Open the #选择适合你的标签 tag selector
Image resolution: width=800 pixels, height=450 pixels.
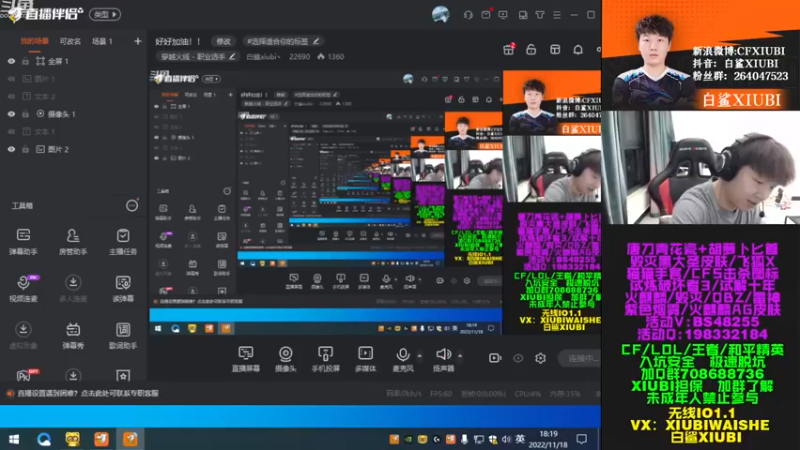[x=283, y=41]
